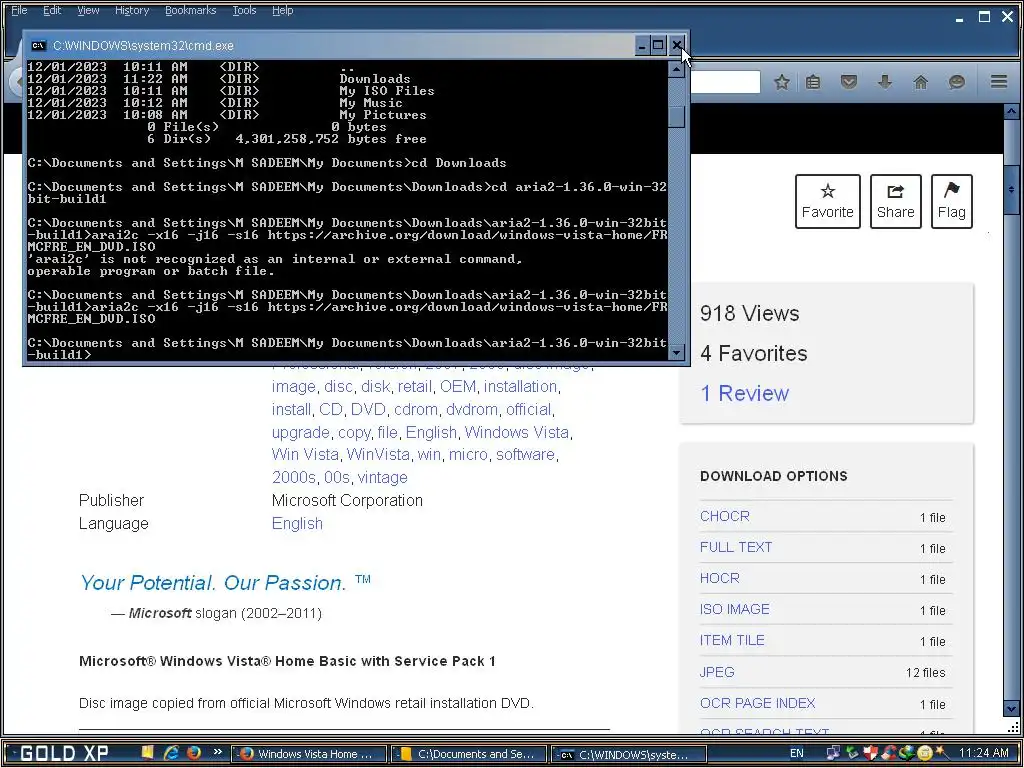Screen dimensions: 1024x768
Task: Click the 2000s topic tag
Action: click(294, 477)
